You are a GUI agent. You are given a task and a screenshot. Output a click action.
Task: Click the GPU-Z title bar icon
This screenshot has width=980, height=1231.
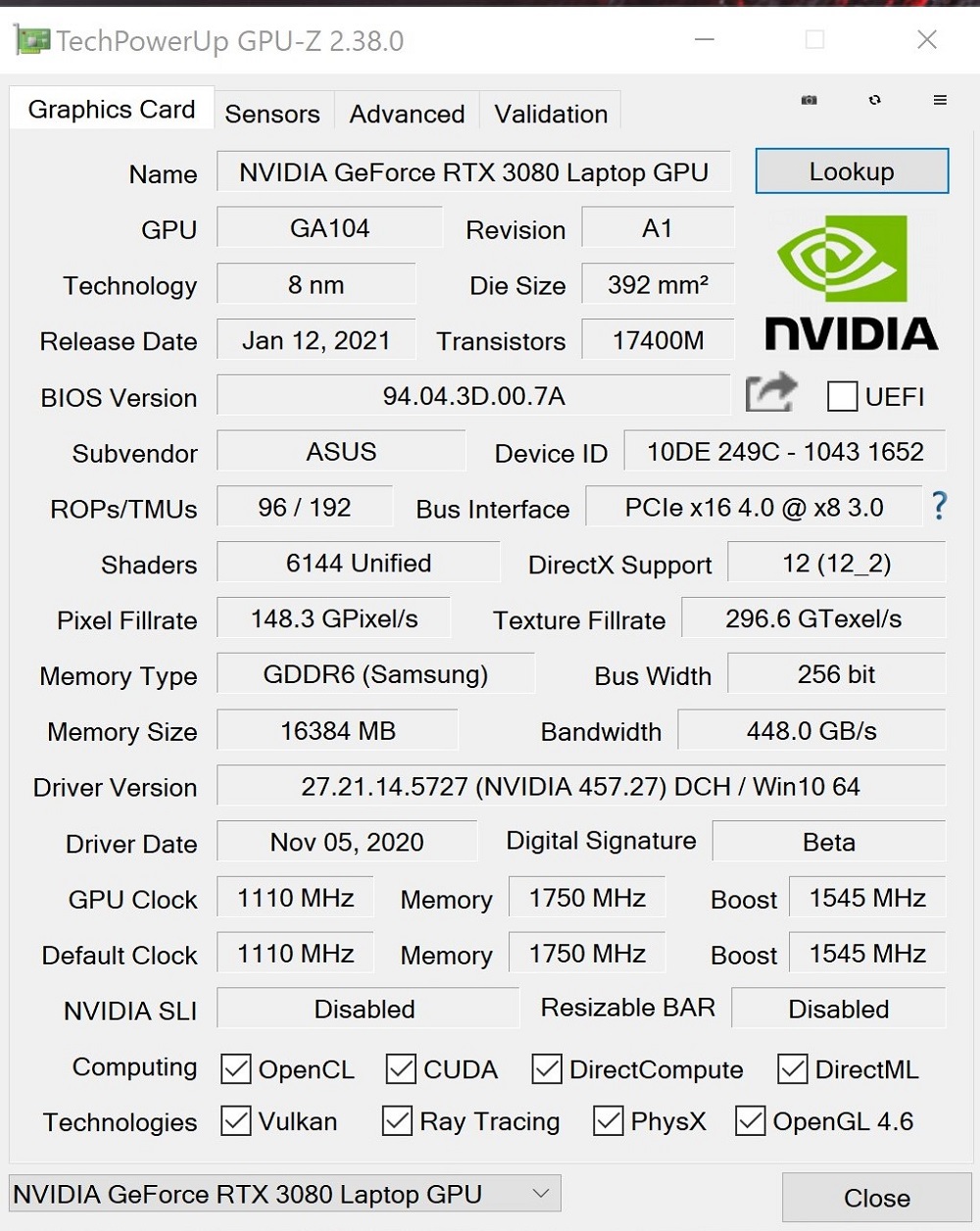pyautogui.click(x=32, y=40)
